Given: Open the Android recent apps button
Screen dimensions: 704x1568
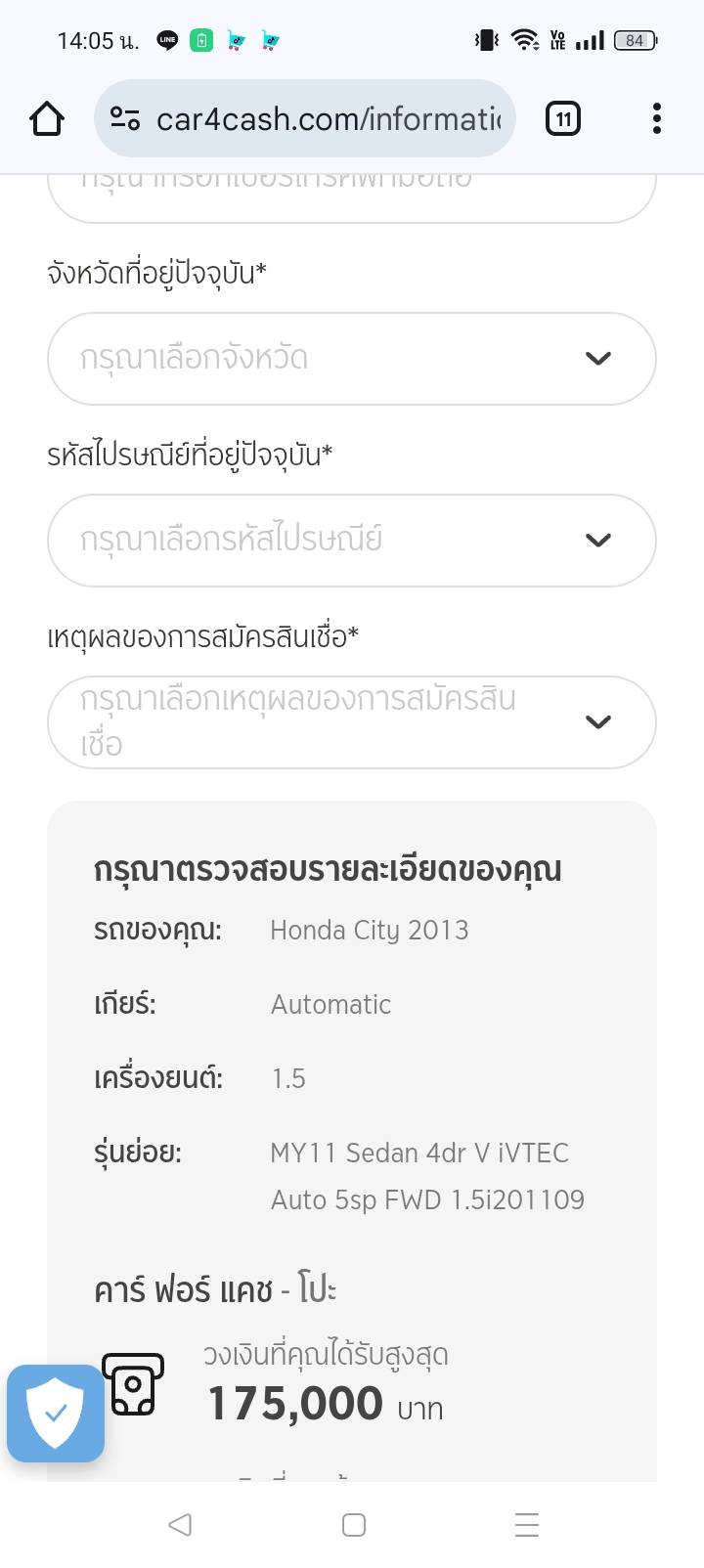Looking at the screenshot, I should (x=526, y=1524).
